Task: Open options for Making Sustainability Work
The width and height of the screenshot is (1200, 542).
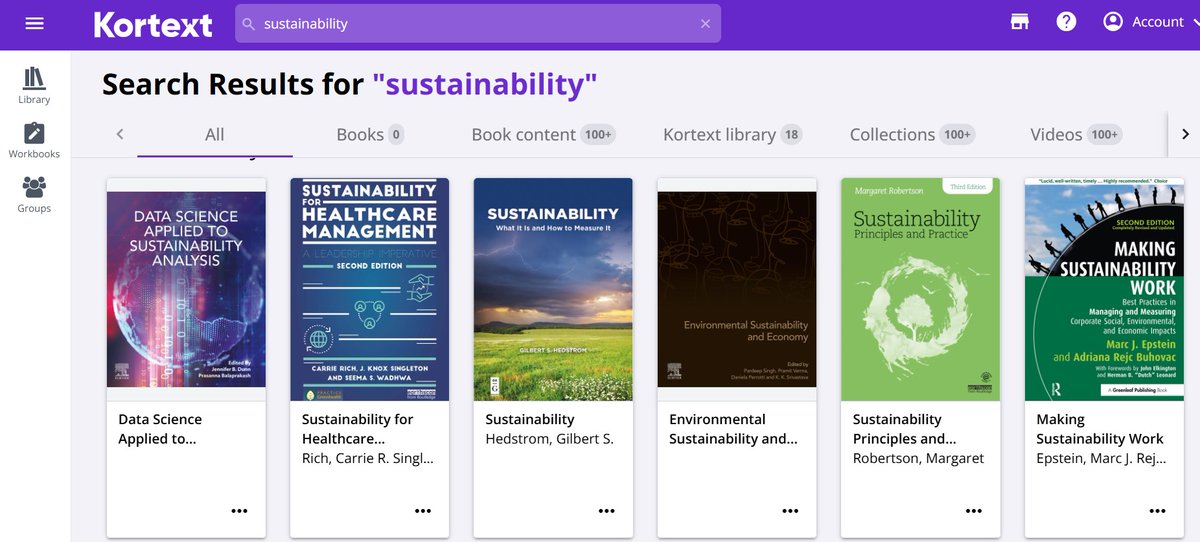Action: coord(1158,511)
